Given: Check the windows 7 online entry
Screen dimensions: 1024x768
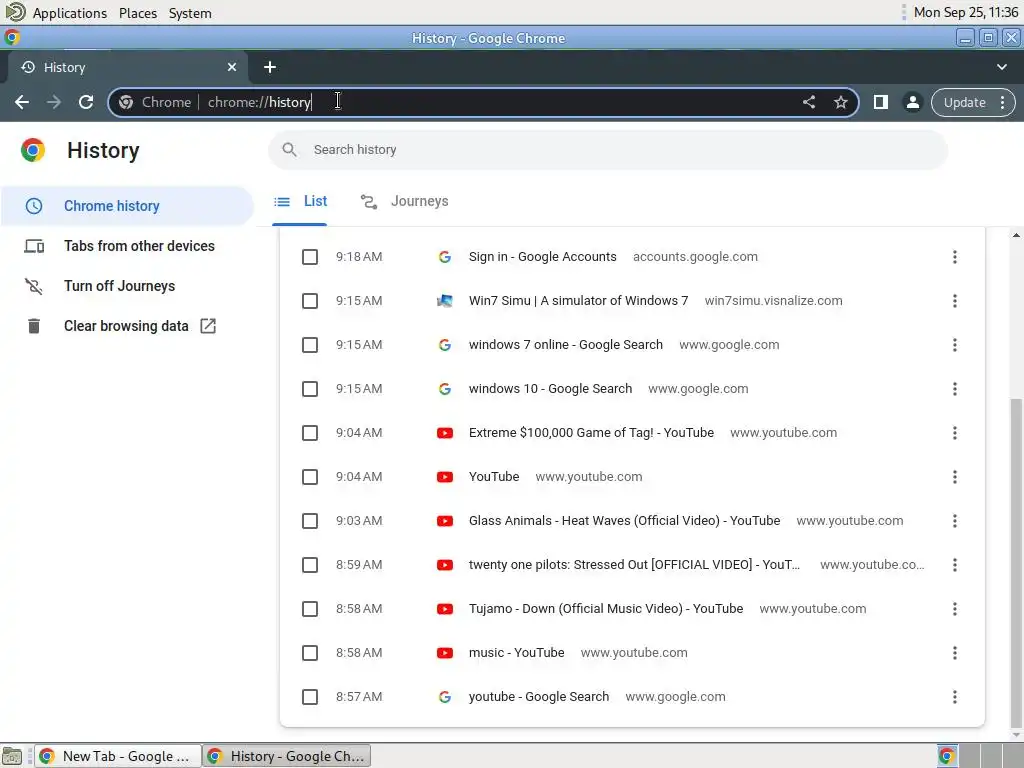Looking at the screenshot, I should [310, 345].
